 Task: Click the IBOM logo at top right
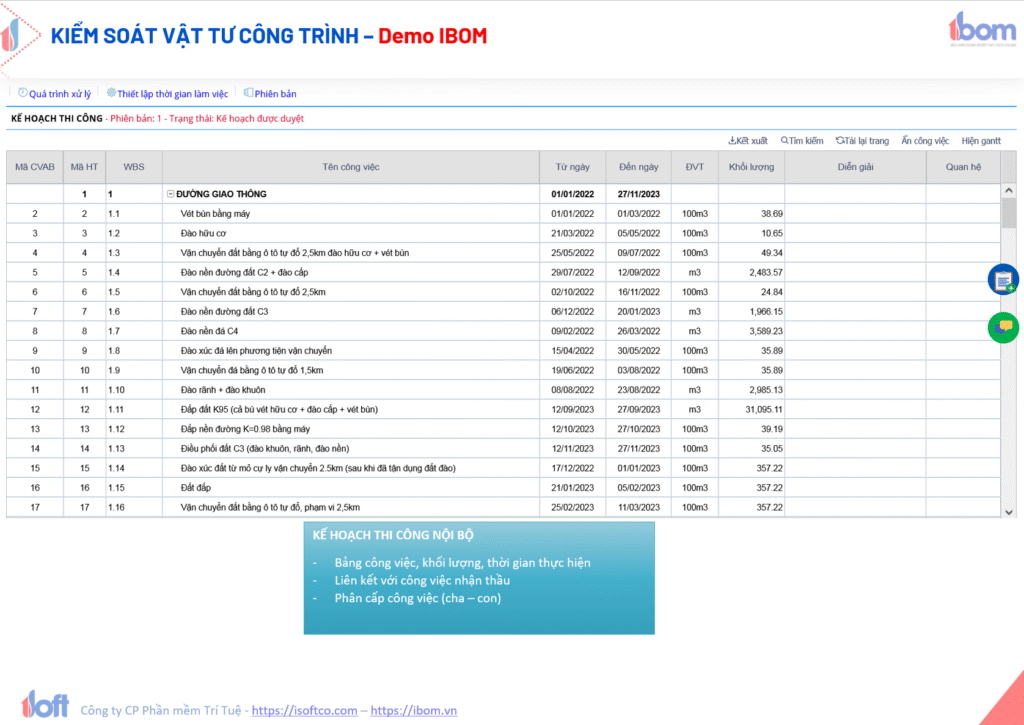(x=982, y=31)
